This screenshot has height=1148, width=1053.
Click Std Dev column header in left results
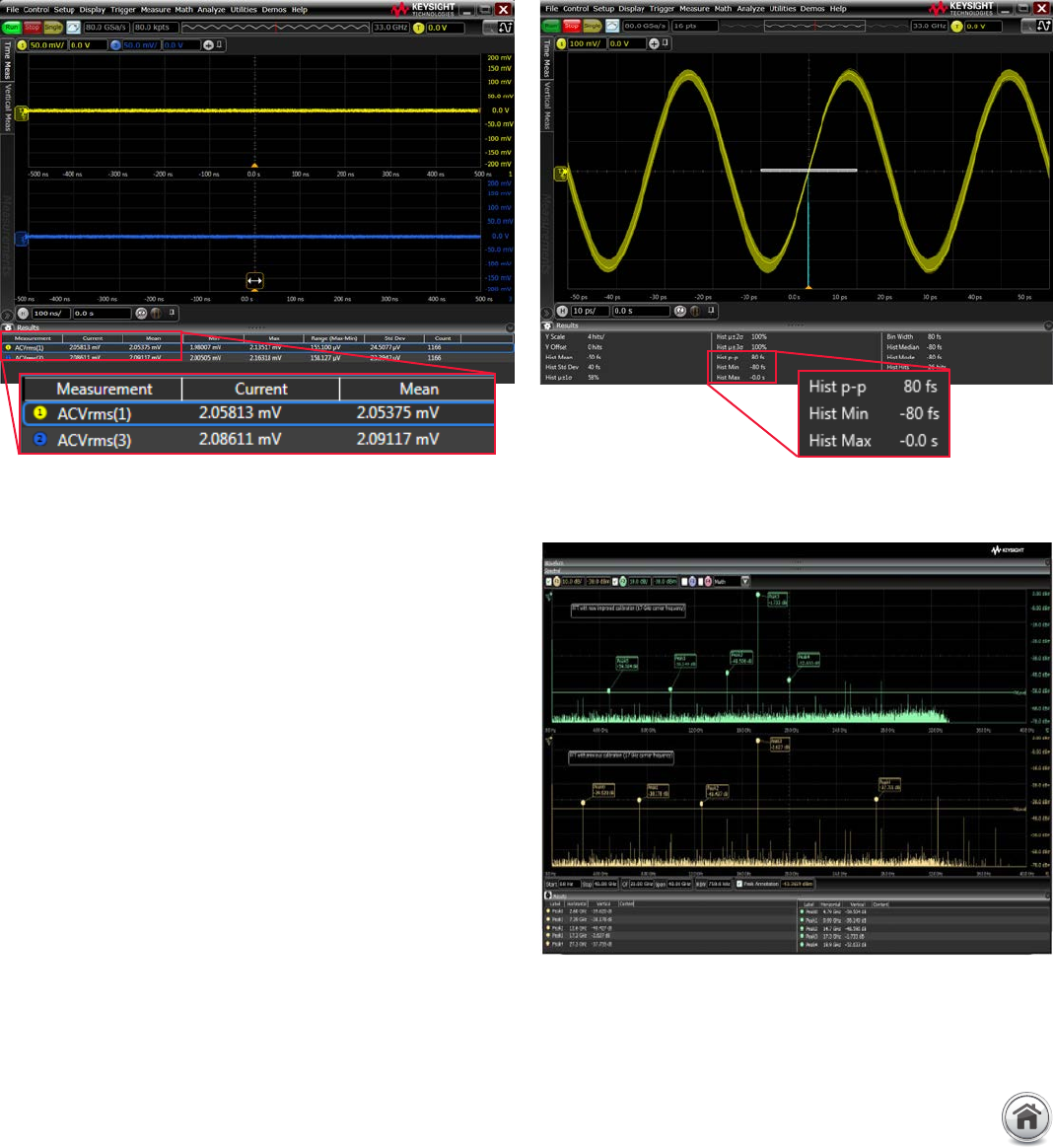(394, 338)
